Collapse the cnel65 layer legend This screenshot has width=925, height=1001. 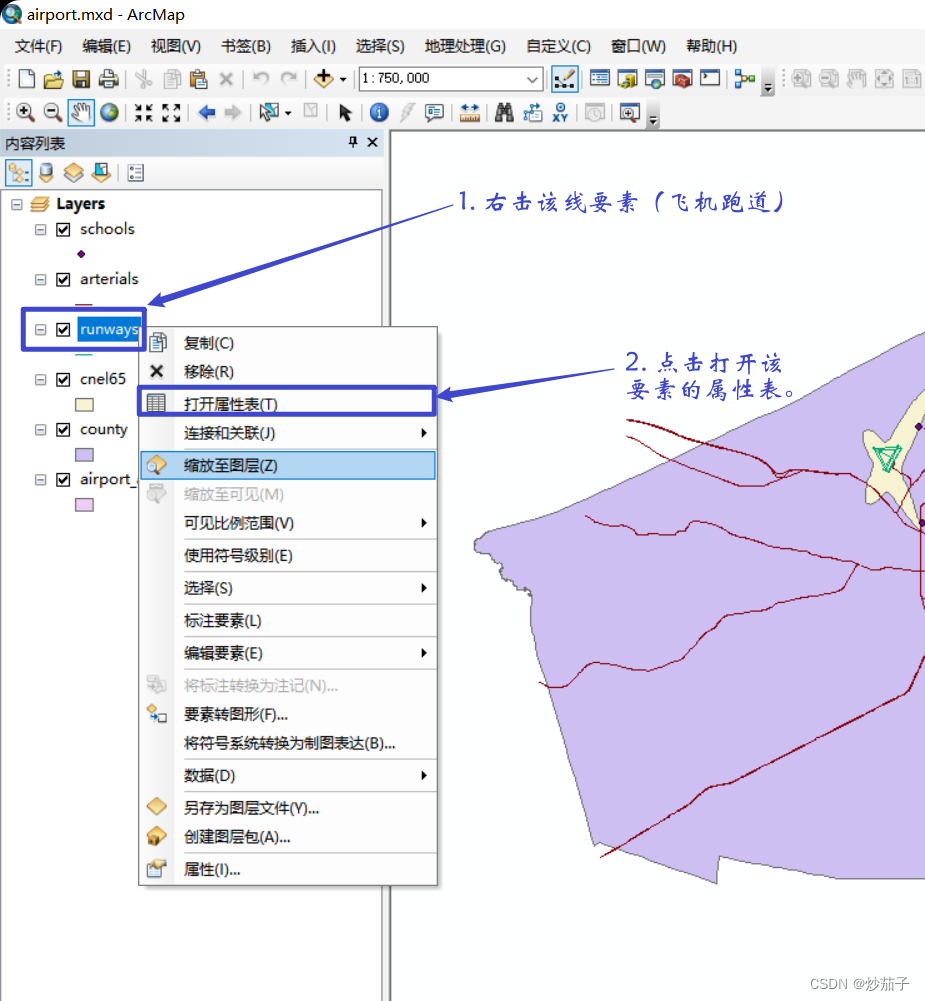[40, 380]
